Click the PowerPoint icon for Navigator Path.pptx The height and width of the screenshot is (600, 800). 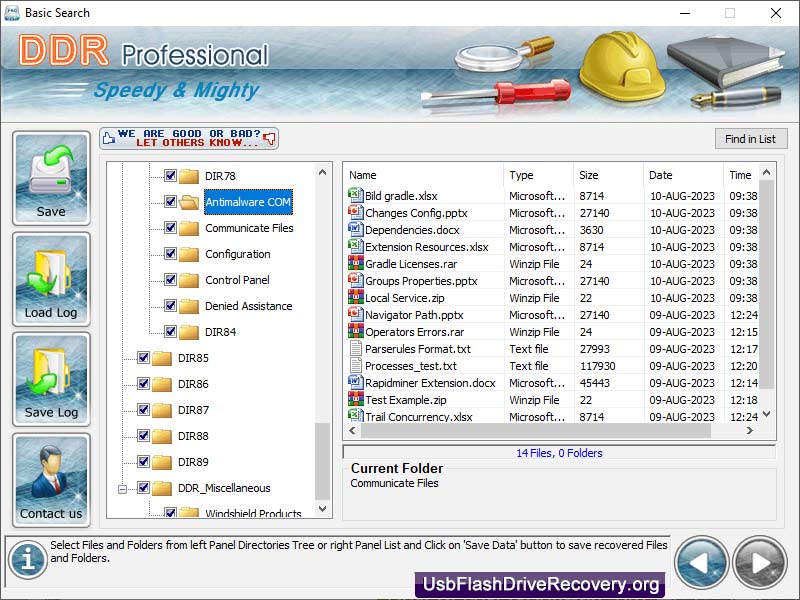(x=355, y=314)
